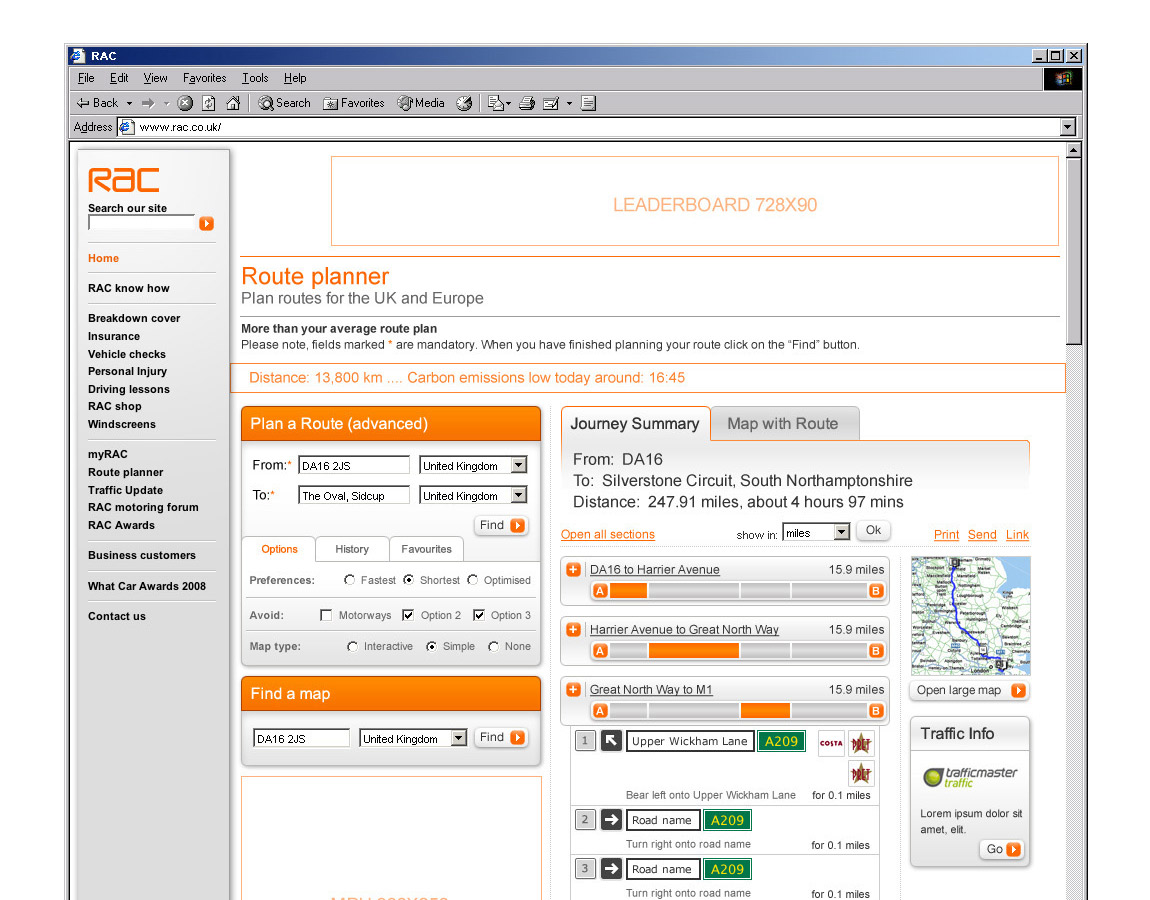Open the Search toolbar button
This screenshot has width=1150, height=900.
(285, 103)
